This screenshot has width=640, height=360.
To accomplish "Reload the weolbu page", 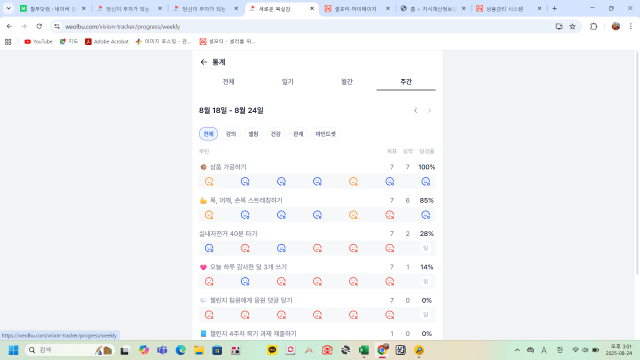I will (x=39, y=27).
